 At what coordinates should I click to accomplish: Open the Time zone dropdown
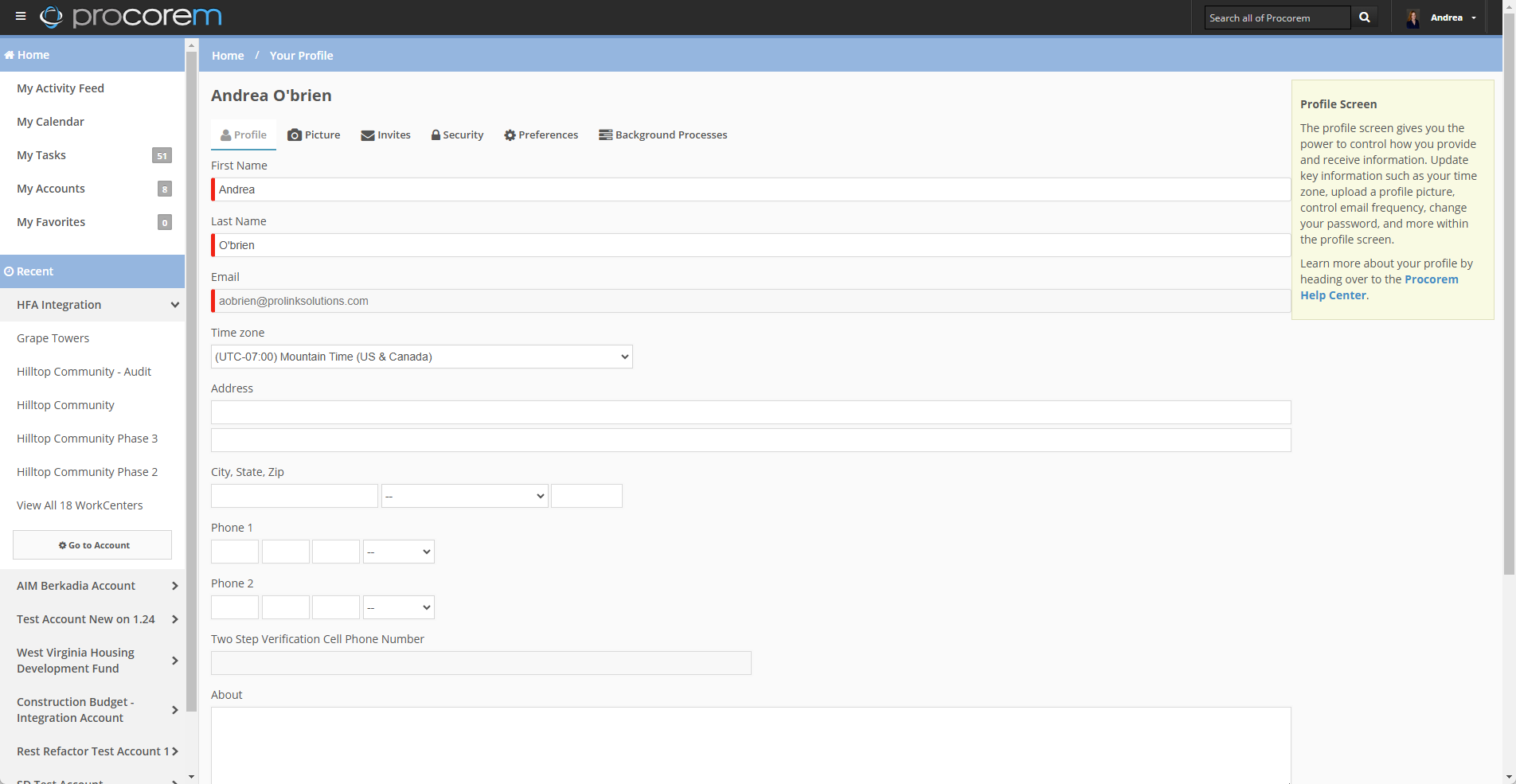coord(422,357)
